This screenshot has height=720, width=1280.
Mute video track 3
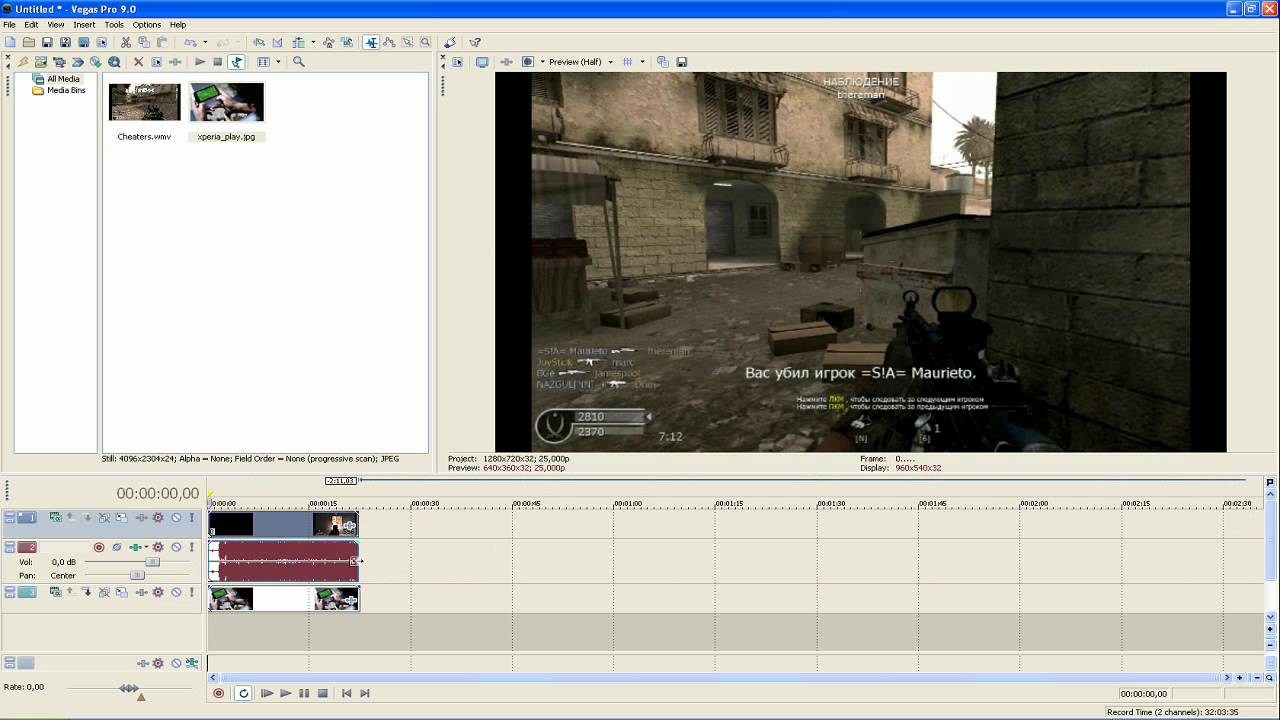coord(176,593)
